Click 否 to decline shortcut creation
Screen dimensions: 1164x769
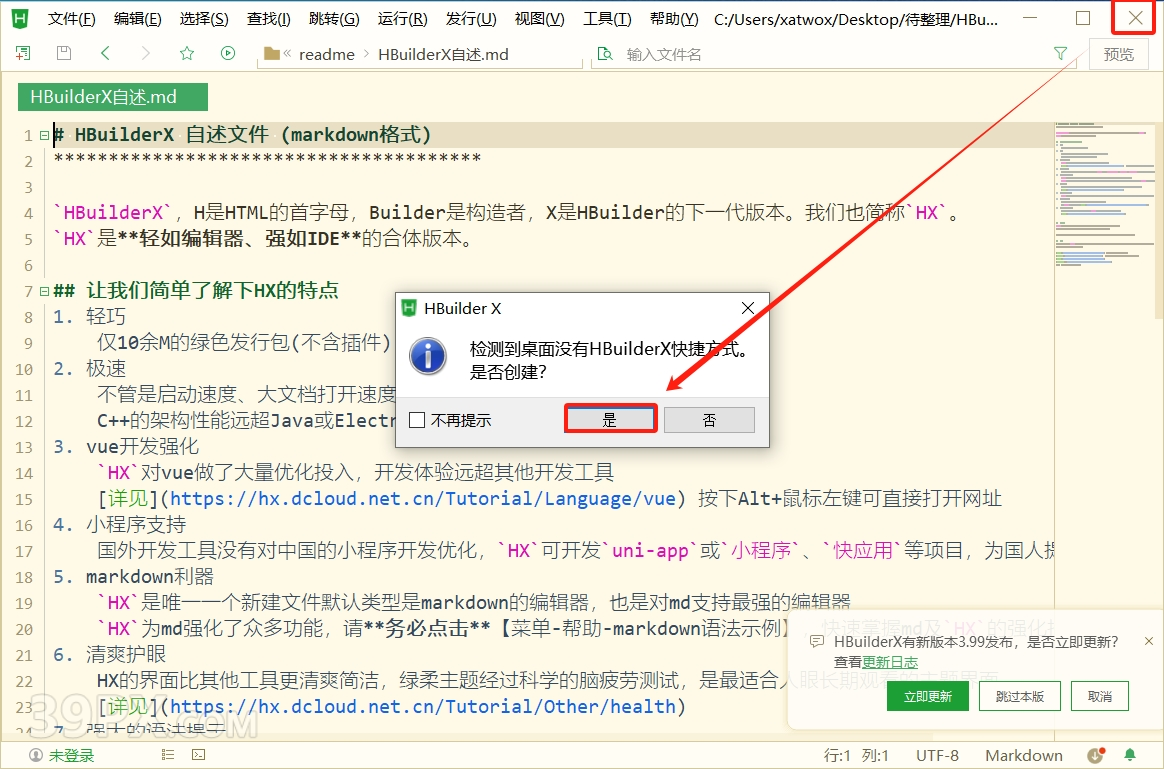click(709, 420)
